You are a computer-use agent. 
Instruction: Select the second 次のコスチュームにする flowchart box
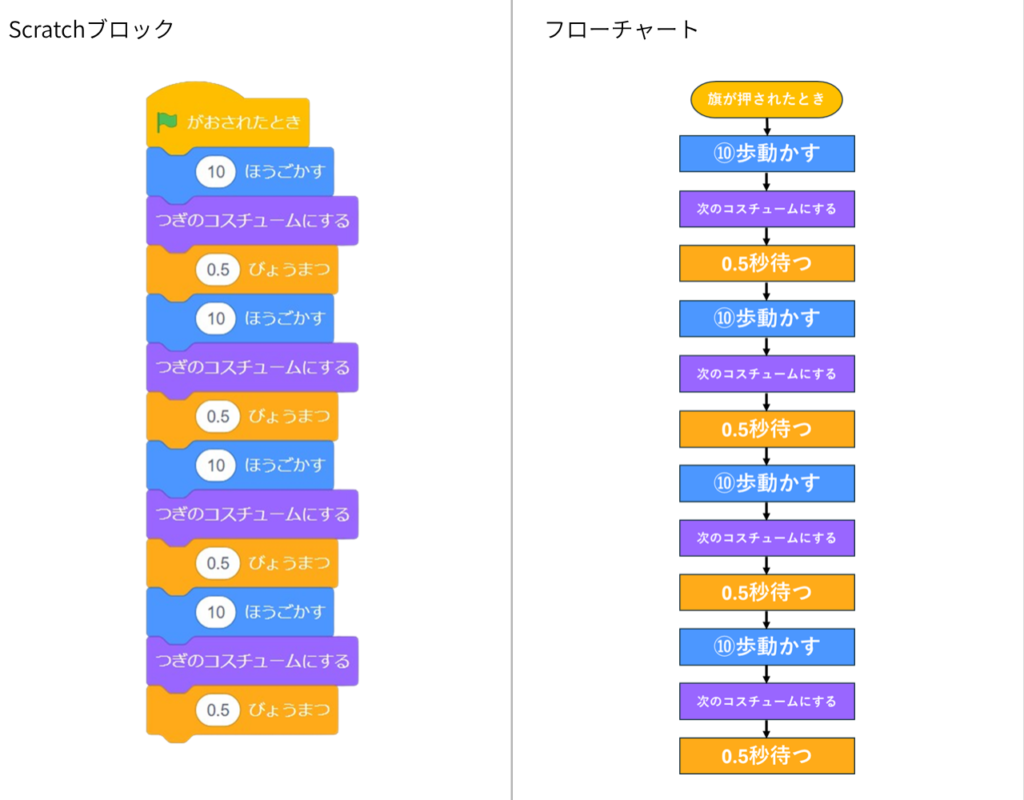pos(767,373)
